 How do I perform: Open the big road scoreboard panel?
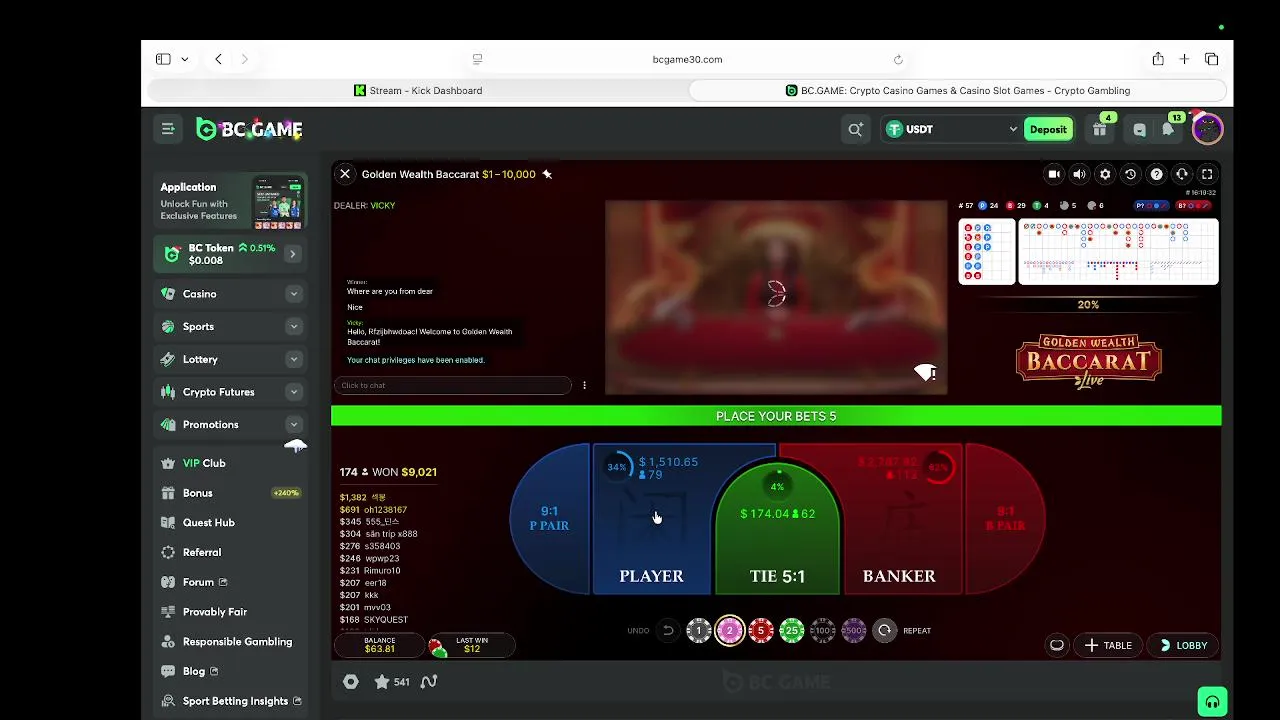point(1118,252)
